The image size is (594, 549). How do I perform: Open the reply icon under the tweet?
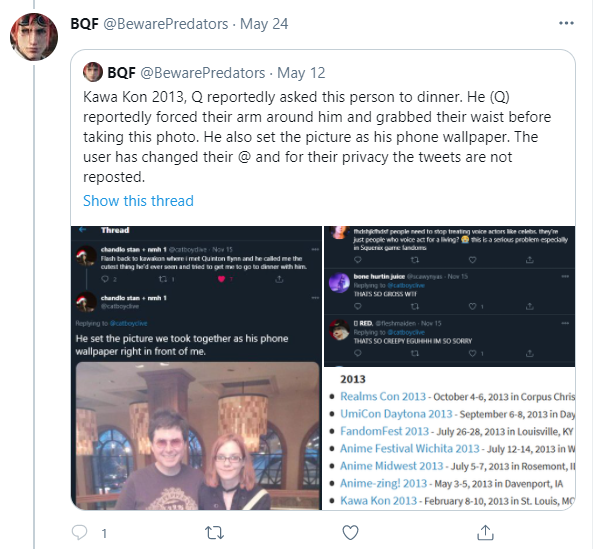(80, 532)
